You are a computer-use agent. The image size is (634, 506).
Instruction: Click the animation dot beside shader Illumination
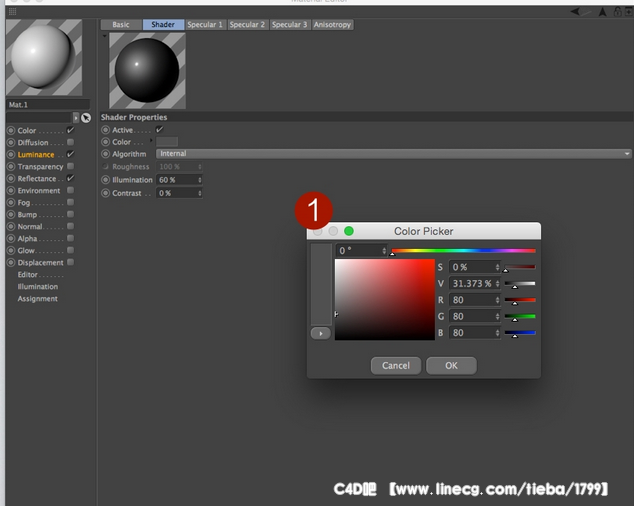point(106,180)
